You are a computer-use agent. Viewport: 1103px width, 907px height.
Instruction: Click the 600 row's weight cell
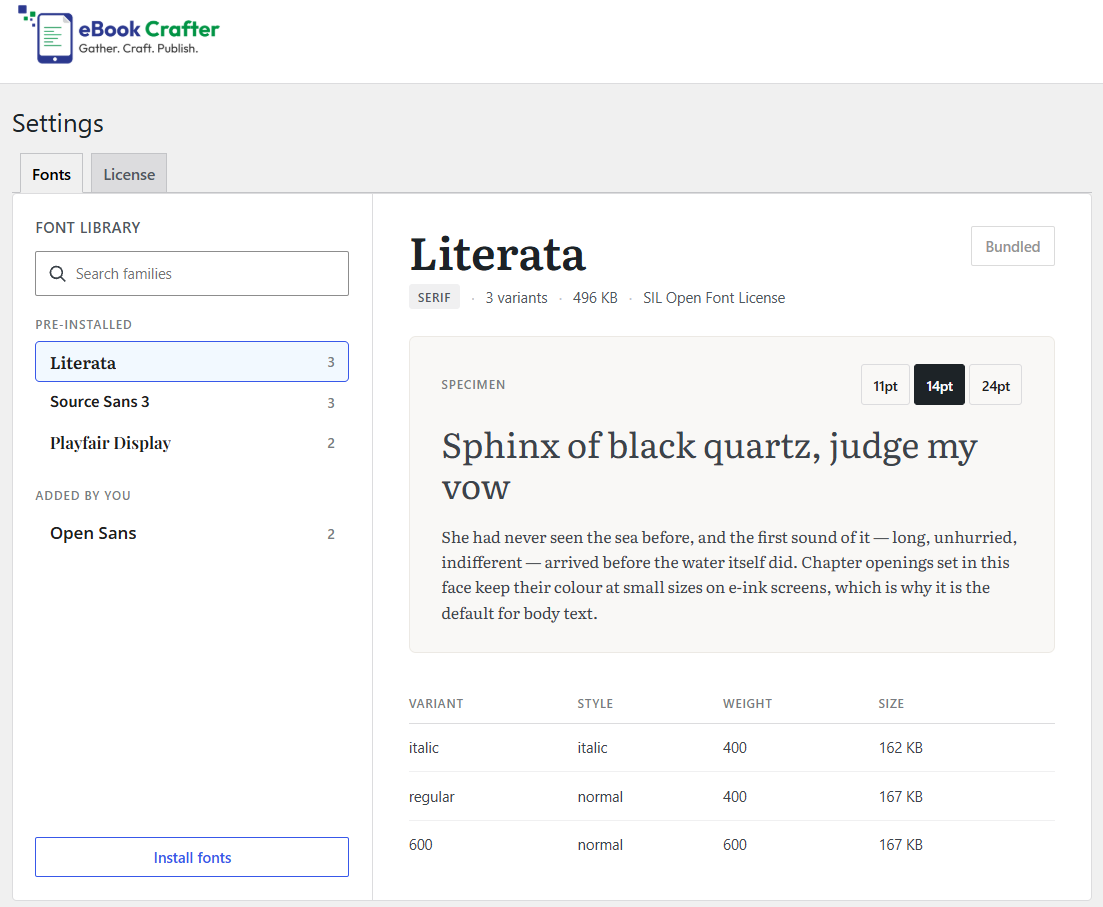coord(735,844)
